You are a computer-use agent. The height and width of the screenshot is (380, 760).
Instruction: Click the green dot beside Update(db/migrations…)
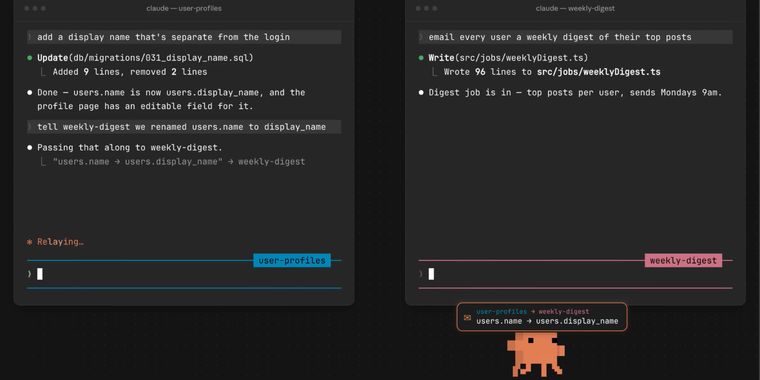pos(30,58)
